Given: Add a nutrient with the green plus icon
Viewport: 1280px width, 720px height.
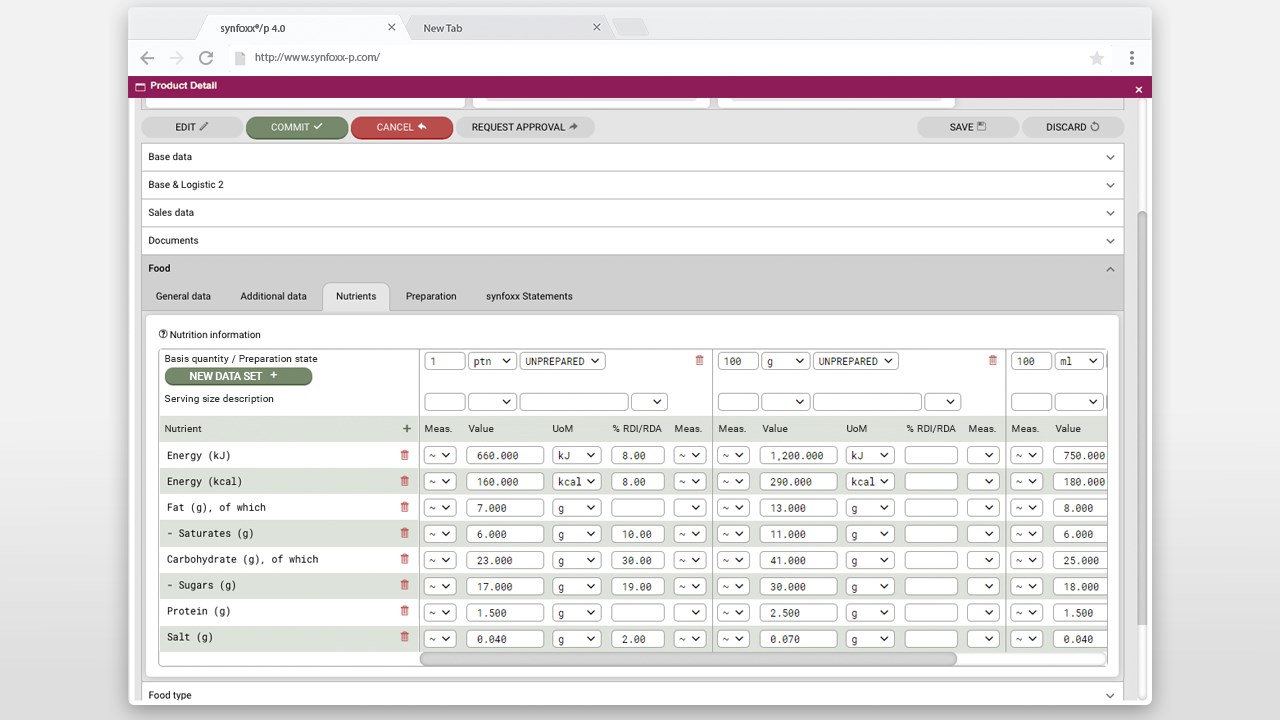Looking at the screenshot, I should tap(406, 428).
